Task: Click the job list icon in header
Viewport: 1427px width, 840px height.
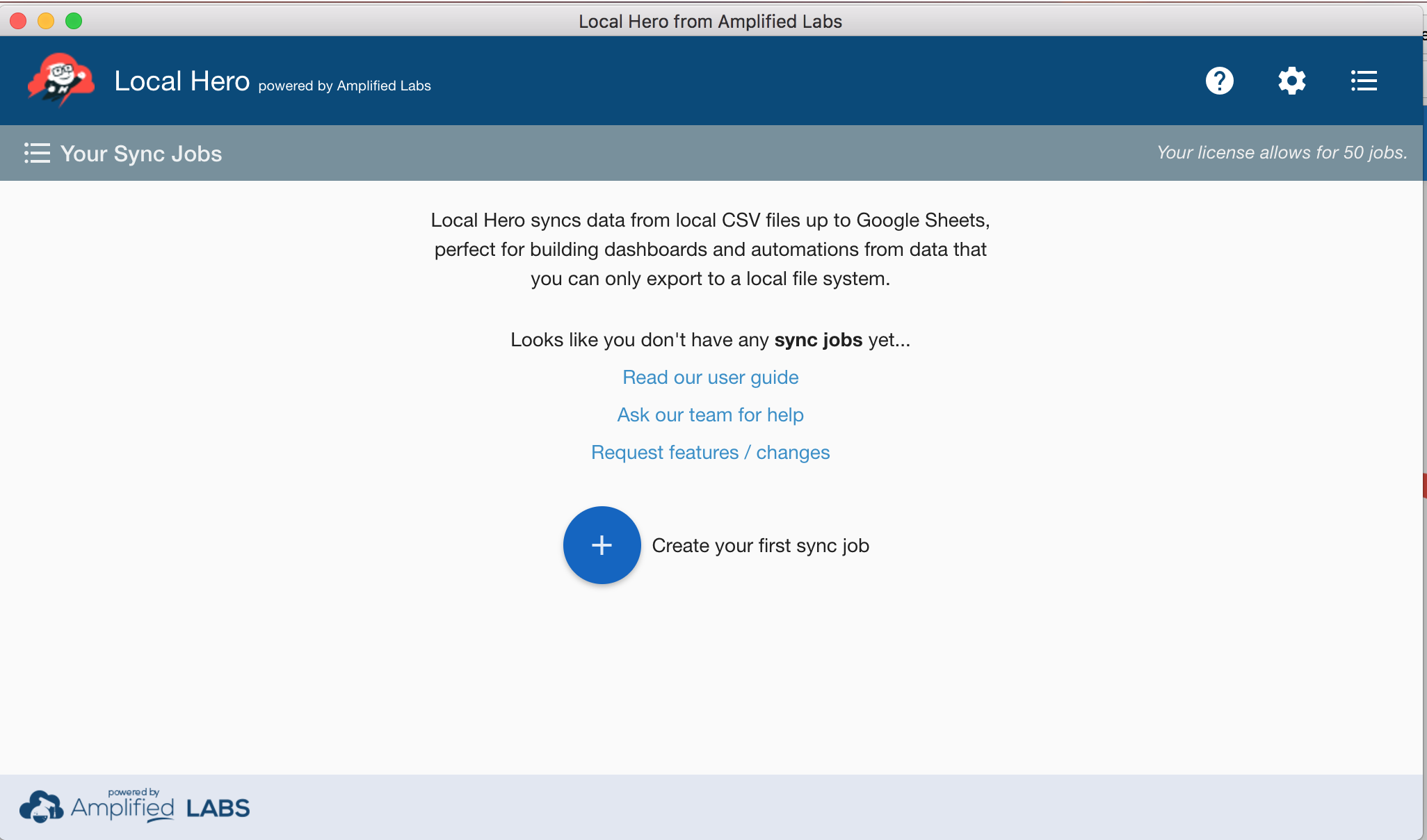Action: coord(1364,81)
